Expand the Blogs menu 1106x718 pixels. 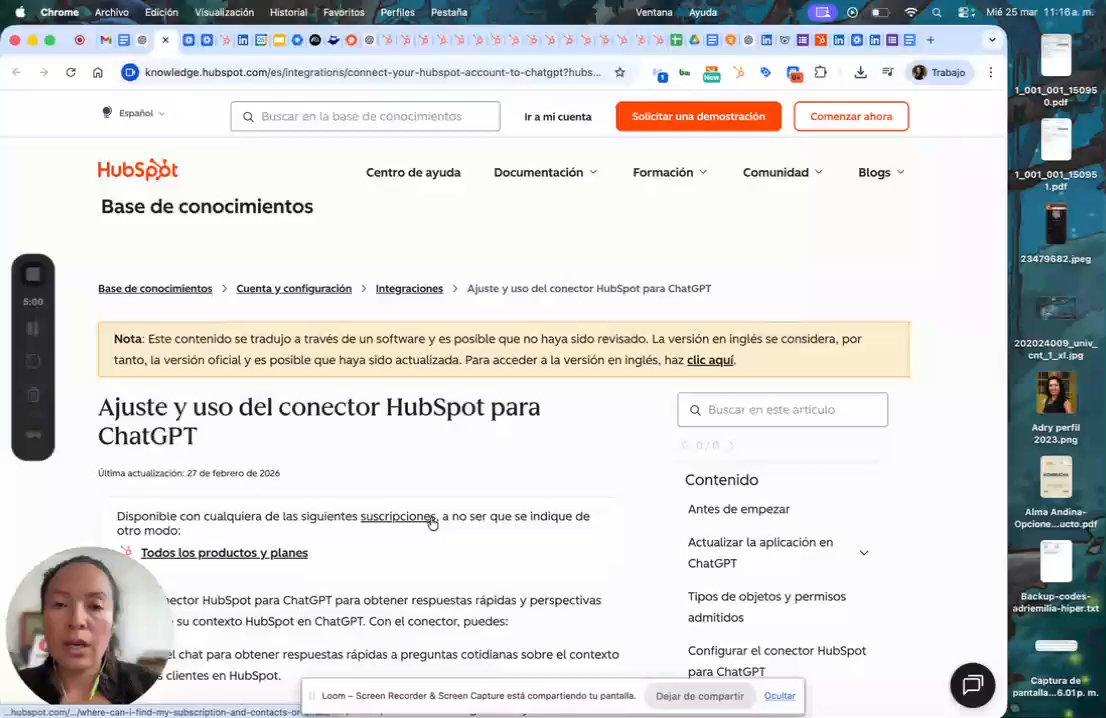click(881, 172)
